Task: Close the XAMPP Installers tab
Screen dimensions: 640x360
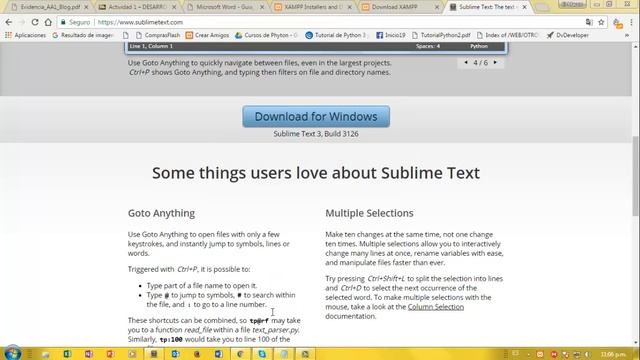Action: coord(349,7)
